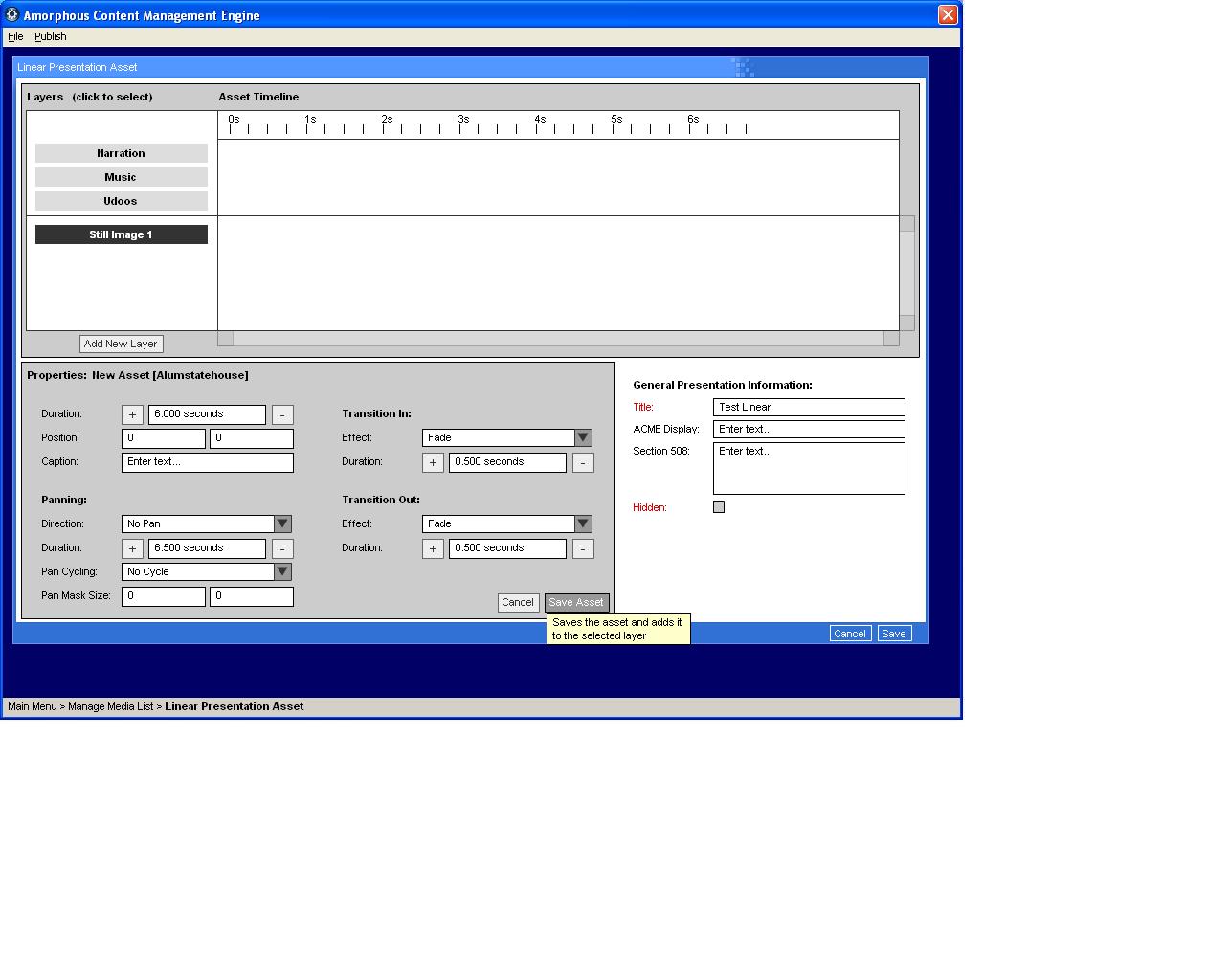Select the Udoos layer
This screenshot has width=1229, height=980.
pos(122,201)
